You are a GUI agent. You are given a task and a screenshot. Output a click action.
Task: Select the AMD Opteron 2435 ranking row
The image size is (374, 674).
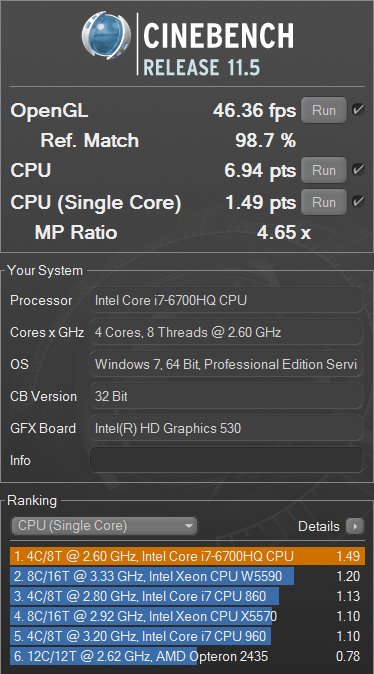pyautogui.click(x=187, y=656)
